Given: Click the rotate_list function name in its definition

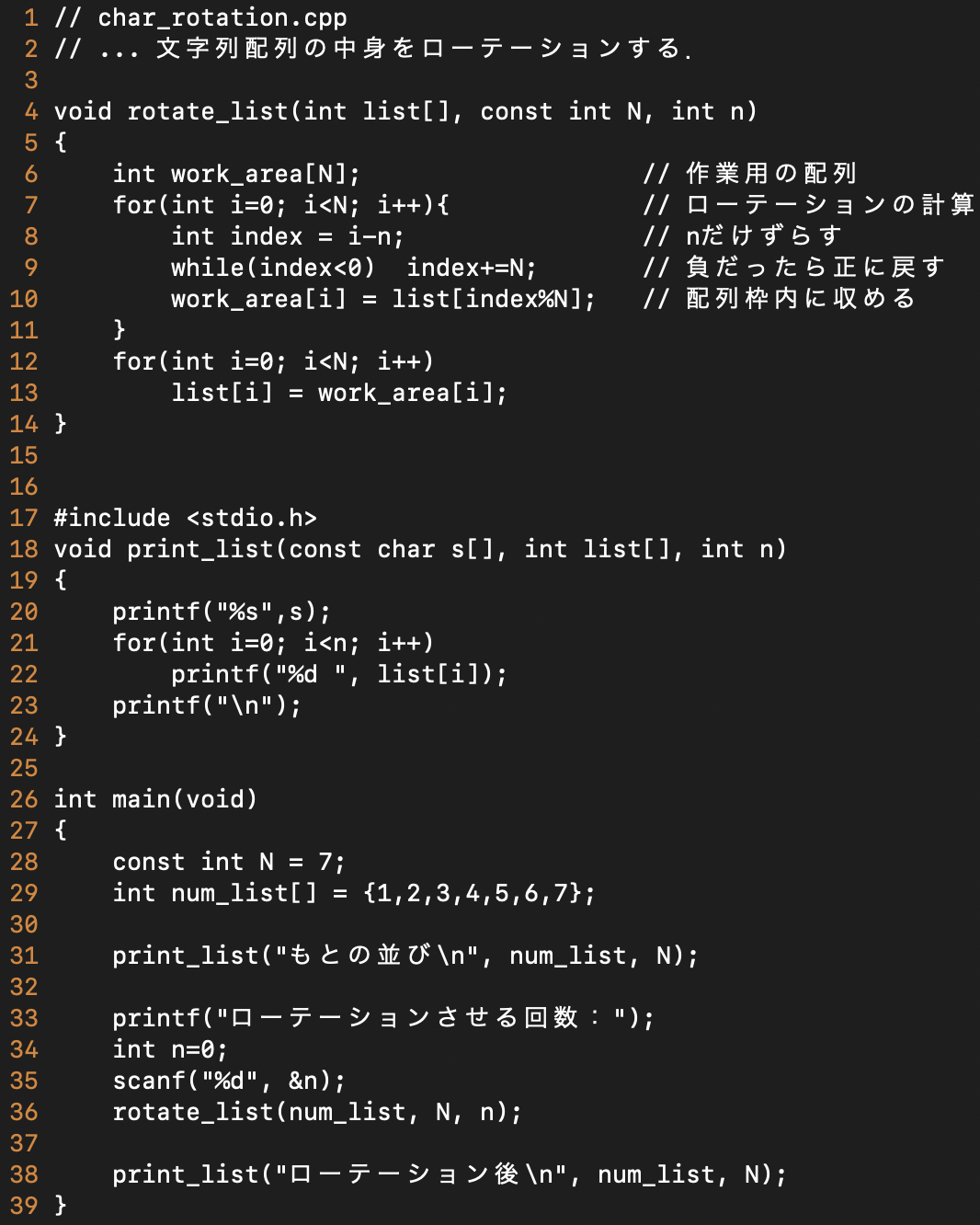Looking at the screenshot, I should tap(208, 111).
